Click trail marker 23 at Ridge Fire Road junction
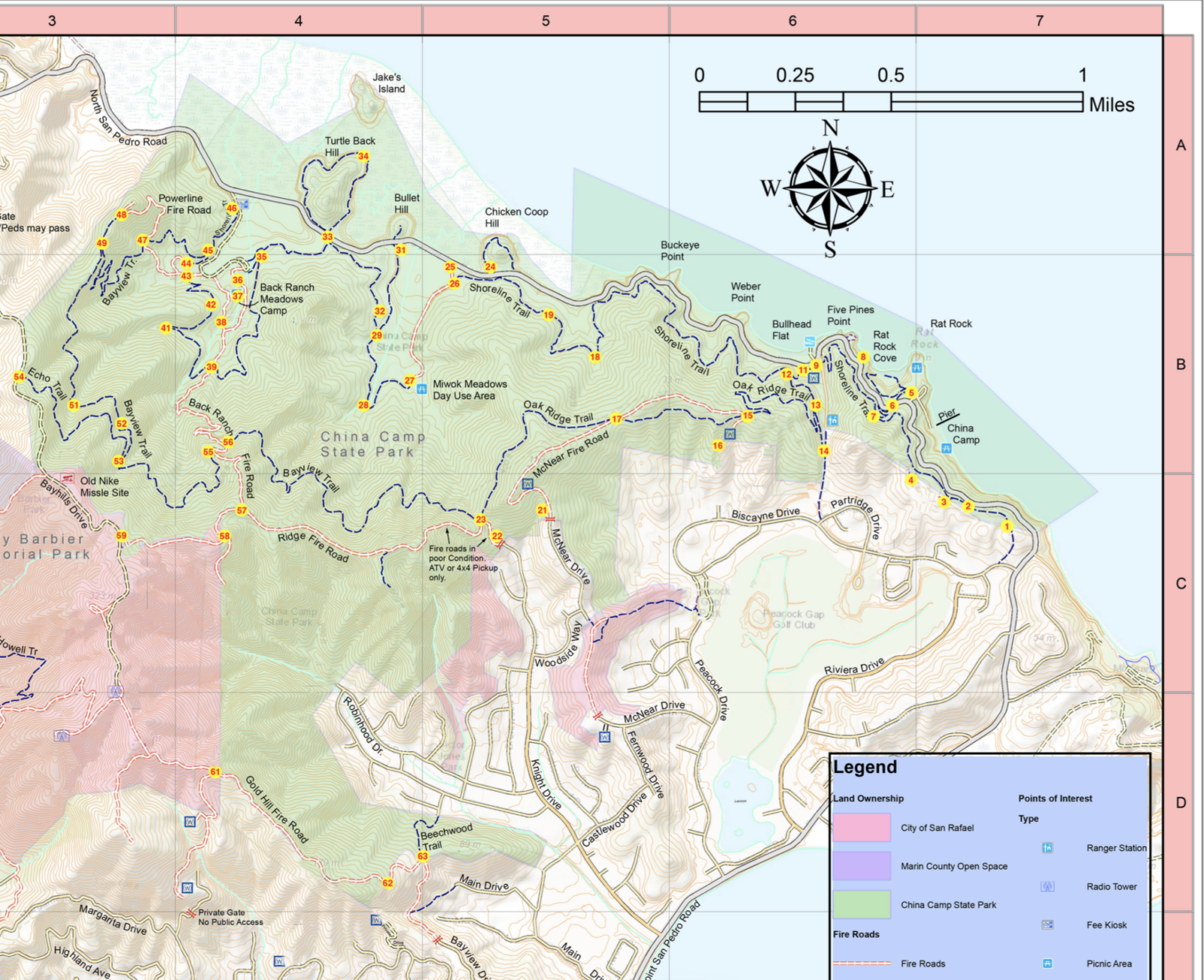This screenshot has height=980, width=1204. point(481,519)
